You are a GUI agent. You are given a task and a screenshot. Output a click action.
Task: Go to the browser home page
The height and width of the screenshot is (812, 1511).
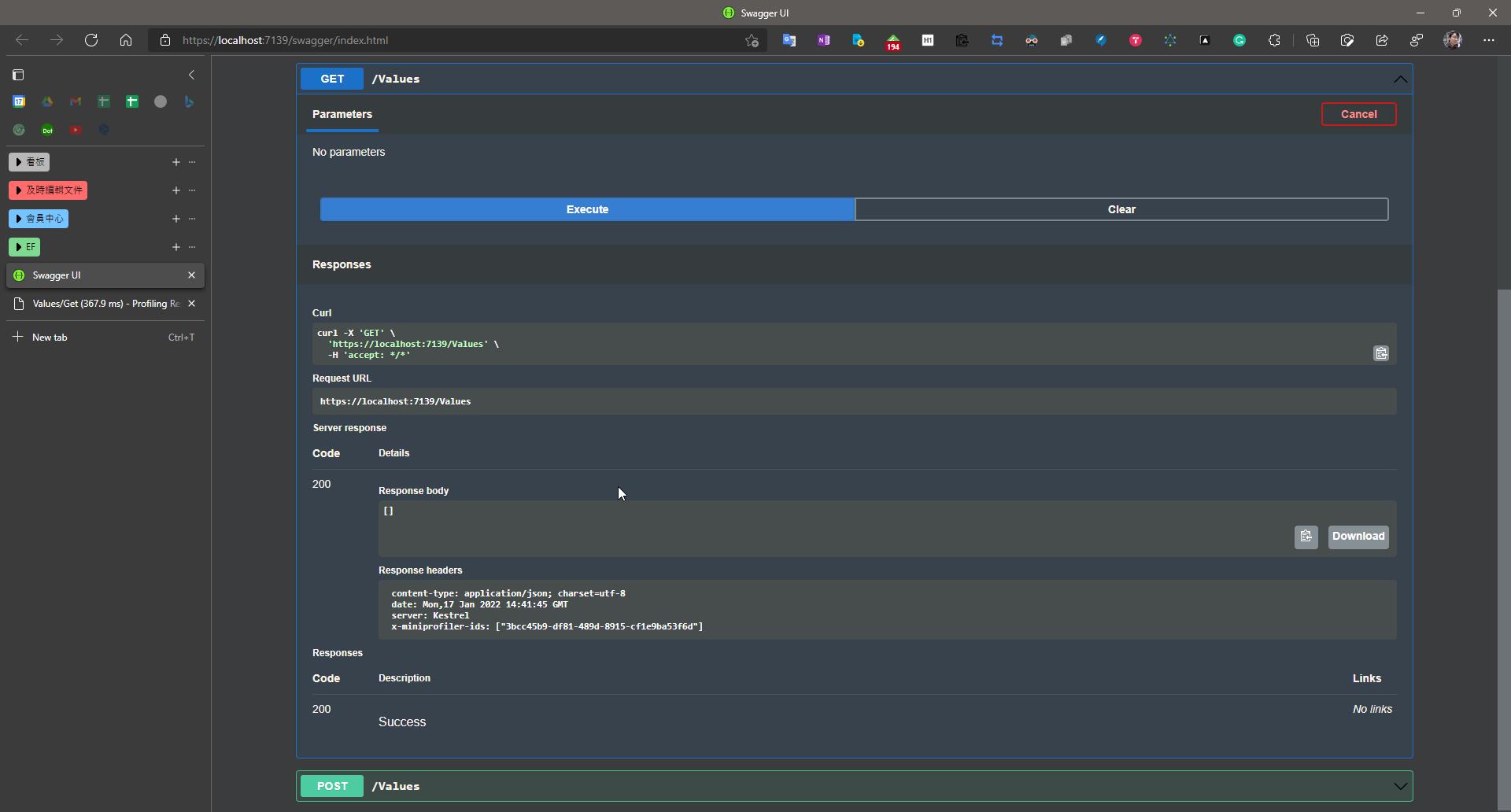[126, 40]
